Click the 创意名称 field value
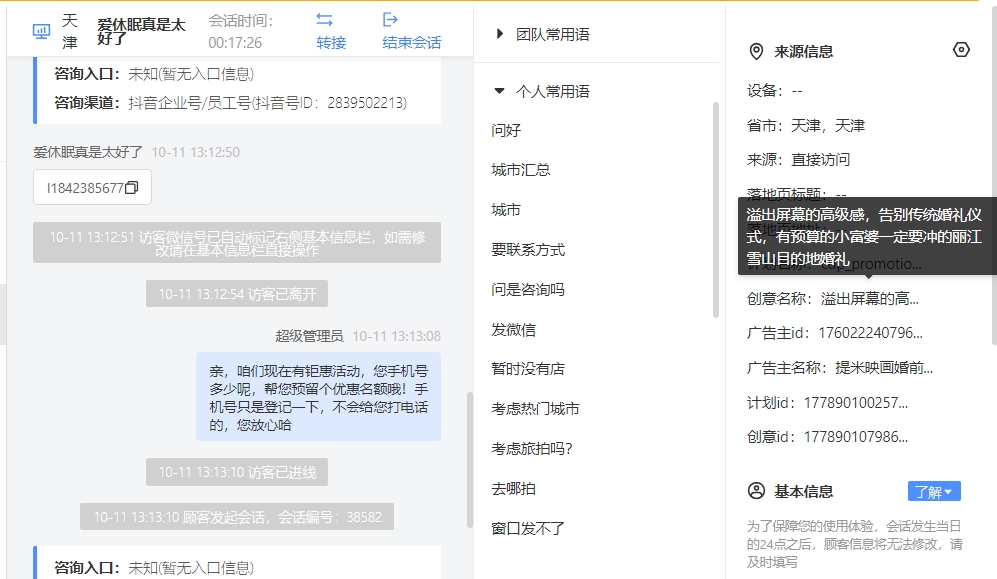Image resolution: width=997 pixels, height=579 pixels. click(x=869, y=298)
